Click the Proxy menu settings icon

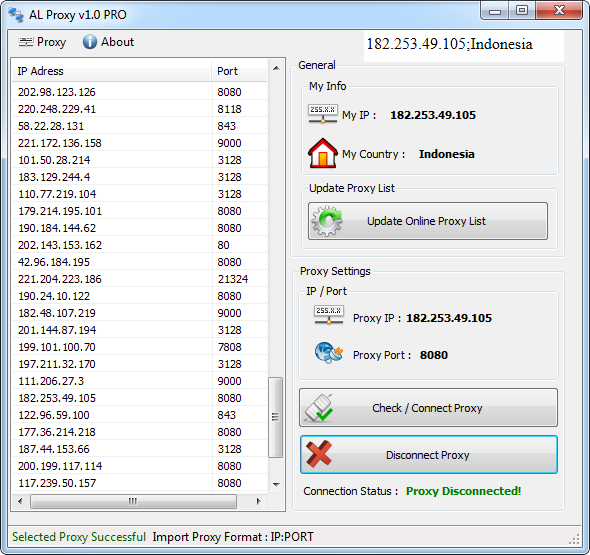(x=26, y=42)
